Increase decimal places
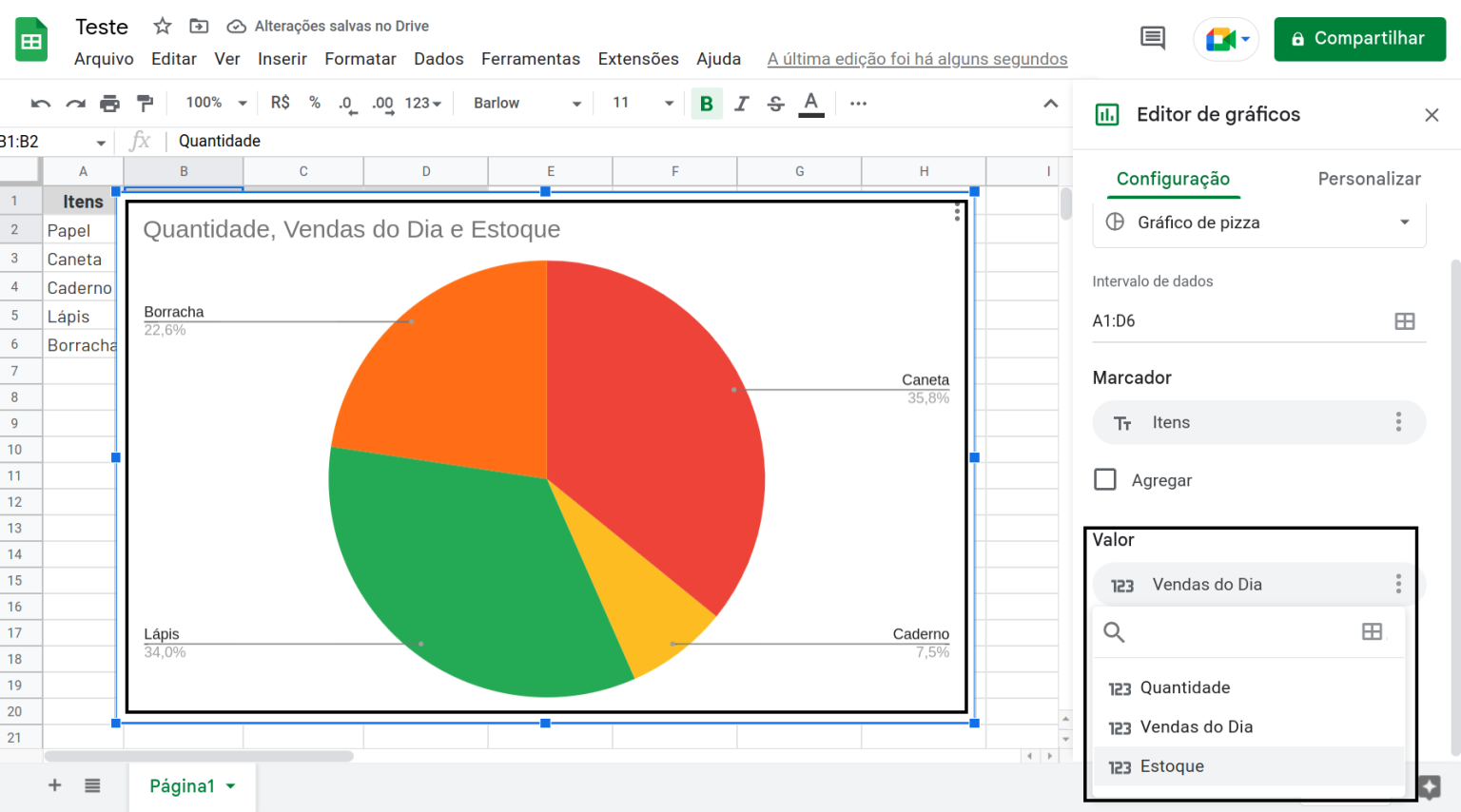This screenshot has width=1461, height=812. pyautogui.click(x=382, y=103)
